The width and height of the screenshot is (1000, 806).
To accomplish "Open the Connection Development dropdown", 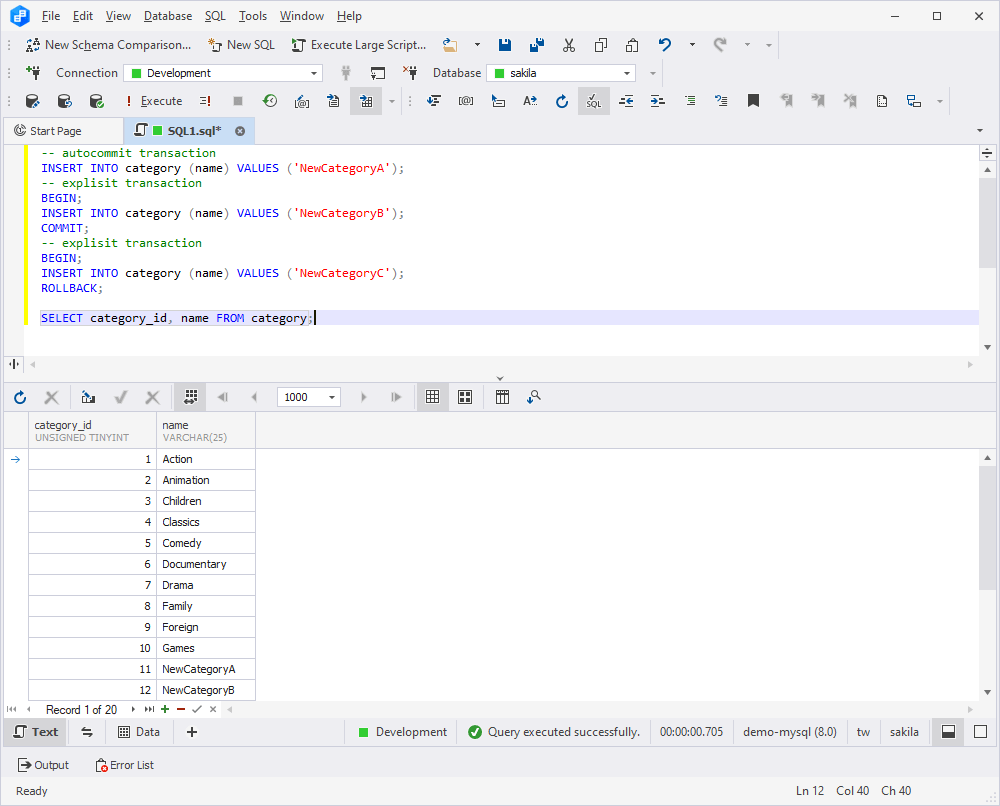I will (223, 73).
